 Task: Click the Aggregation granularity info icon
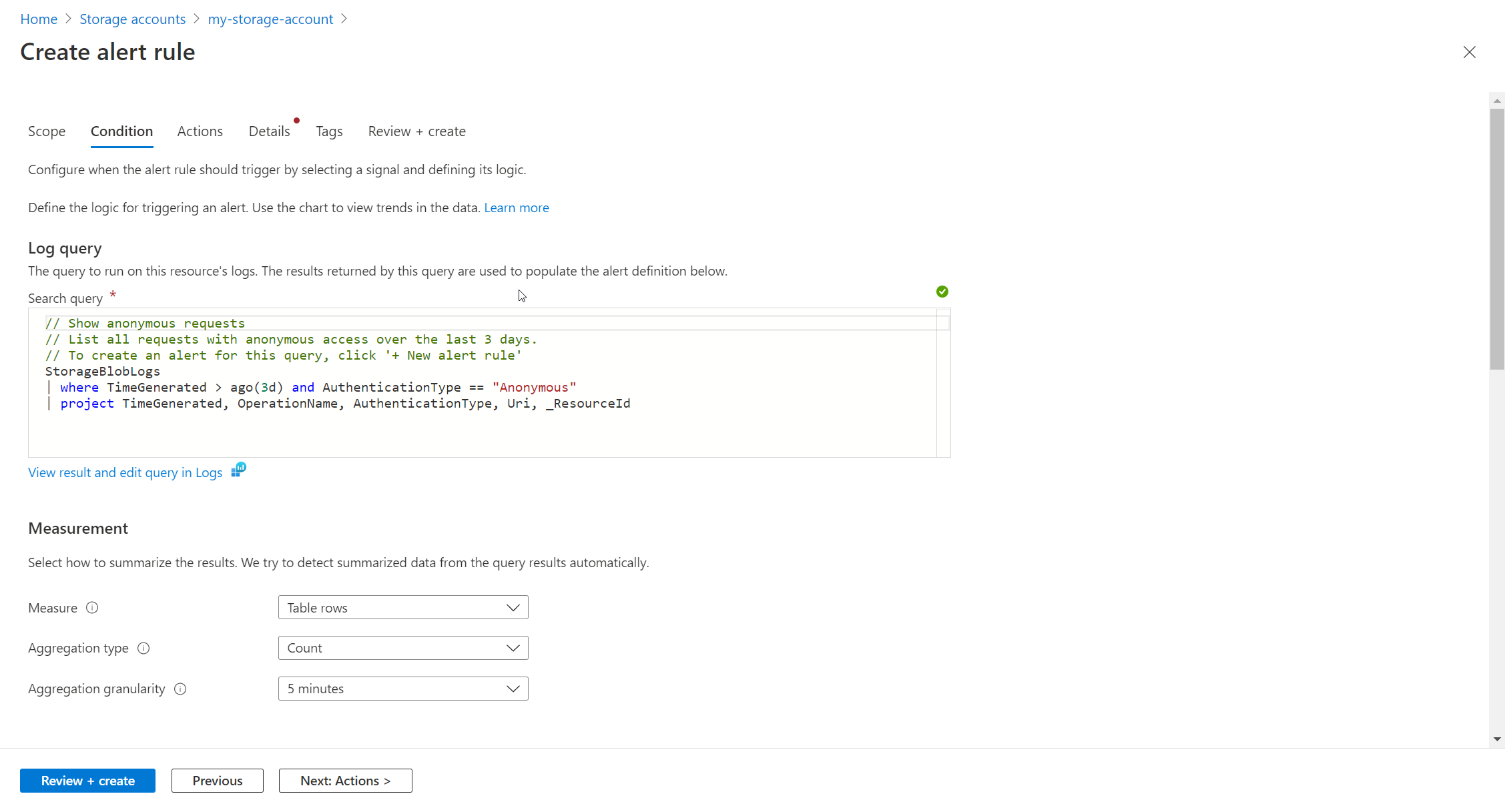click(x=180, y=689)
